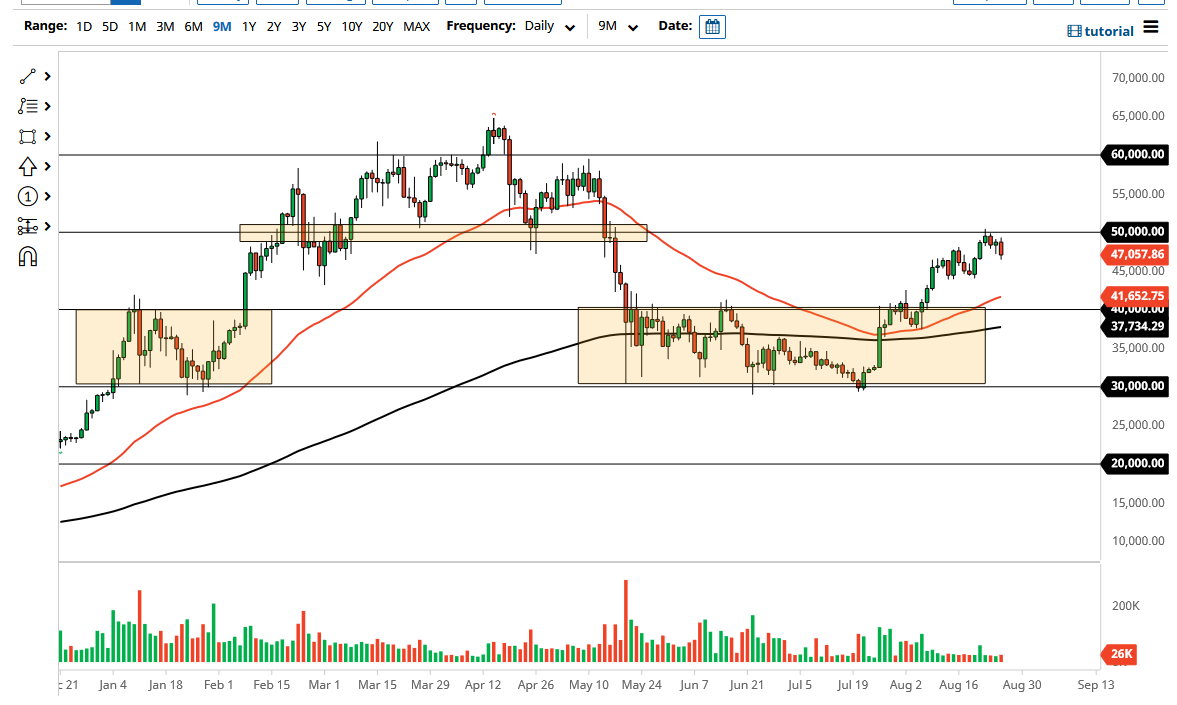Click the red 47,057.86 price label
The height and width of the screenshot is (705, 1177).
(x=1135, y=255)
